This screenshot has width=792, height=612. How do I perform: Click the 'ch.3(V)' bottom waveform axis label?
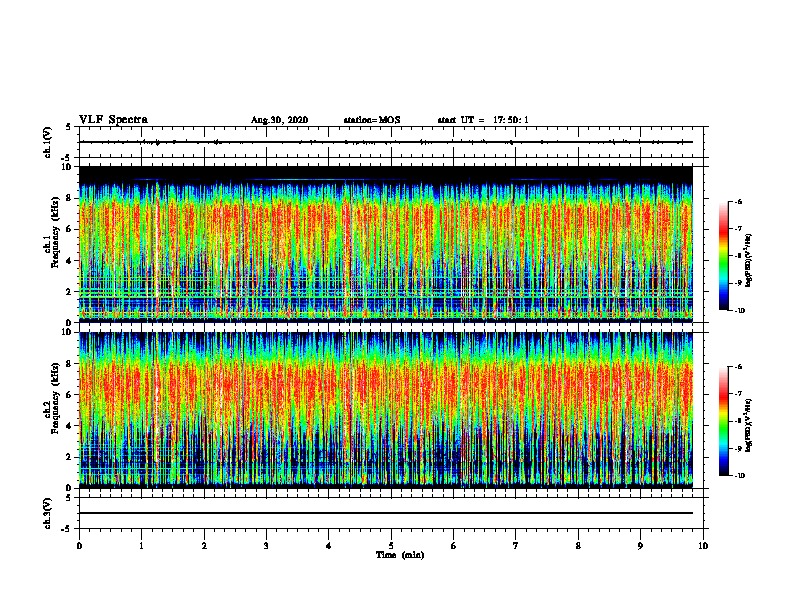pyautogui.click(x=48, y=513)
